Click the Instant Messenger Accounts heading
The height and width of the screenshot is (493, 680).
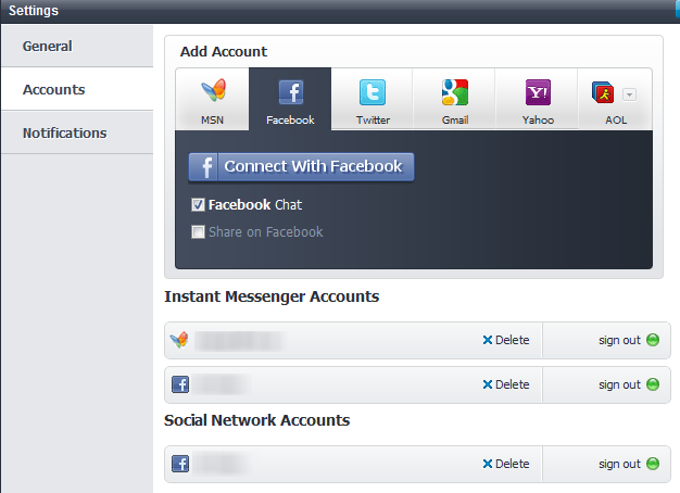pos(271,297)
